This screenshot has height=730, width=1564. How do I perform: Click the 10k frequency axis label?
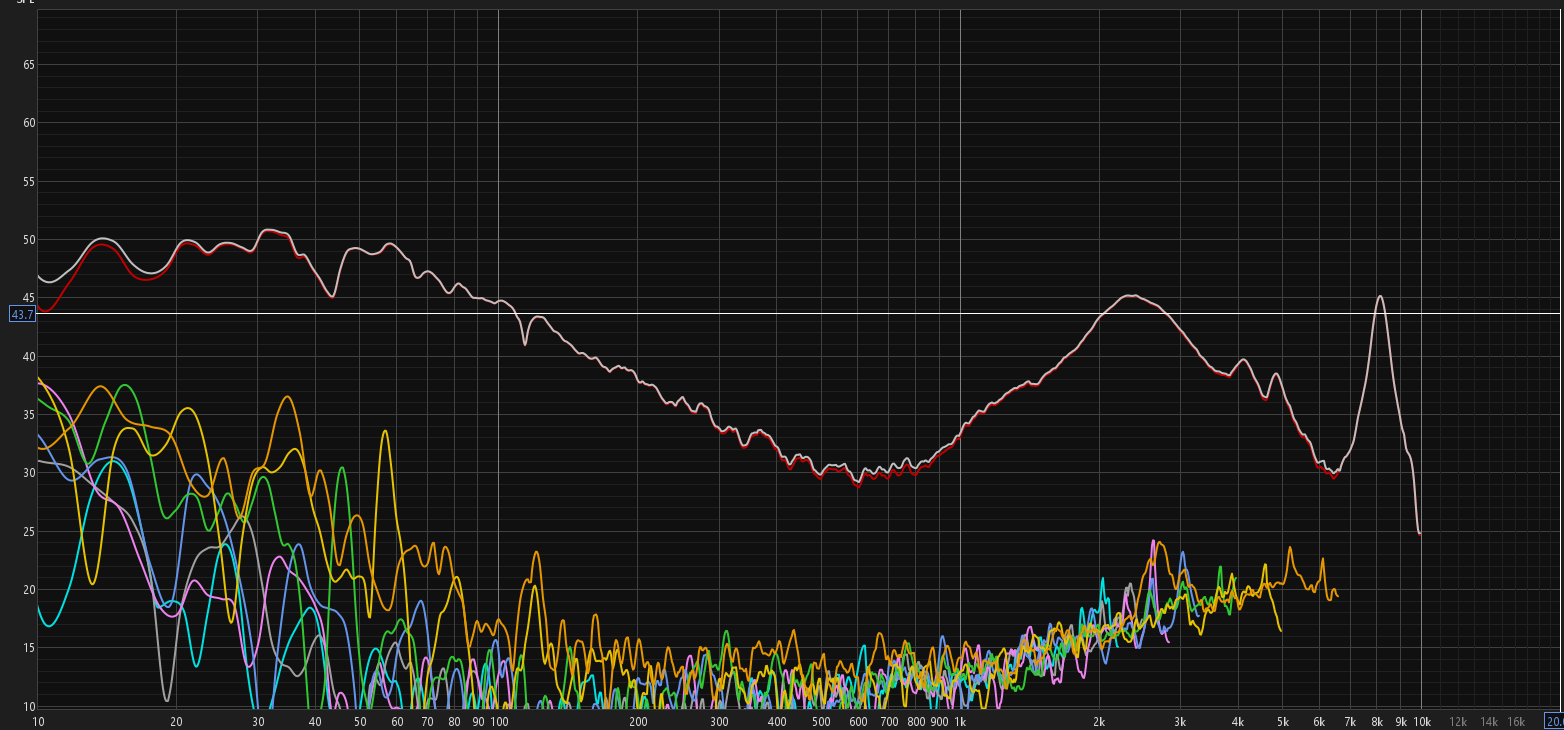tap(1421, 721)
